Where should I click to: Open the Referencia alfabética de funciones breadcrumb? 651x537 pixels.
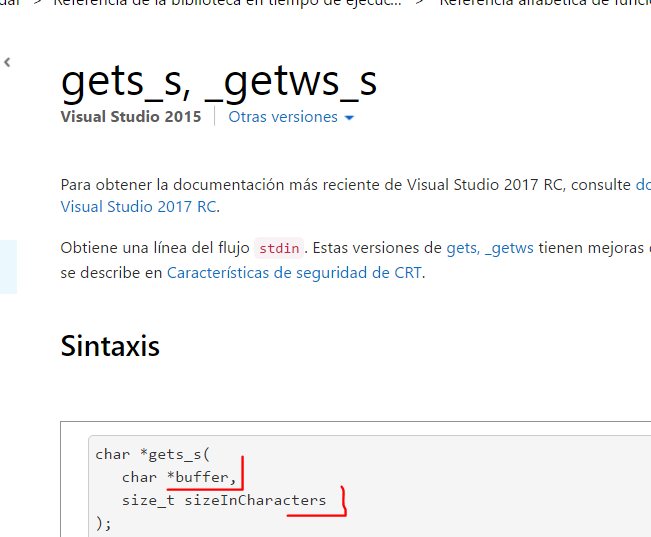click(x=545, y=3)
